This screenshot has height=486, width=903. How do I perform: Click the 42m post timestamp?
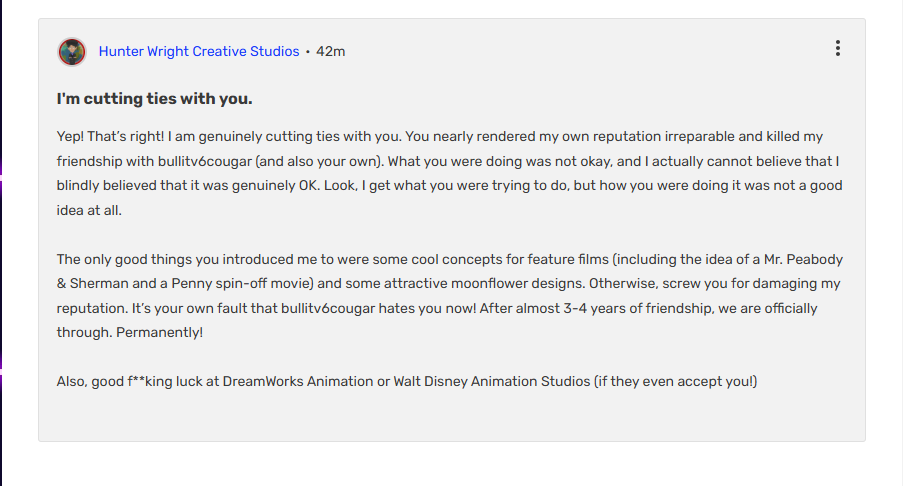tap(331, 52)
